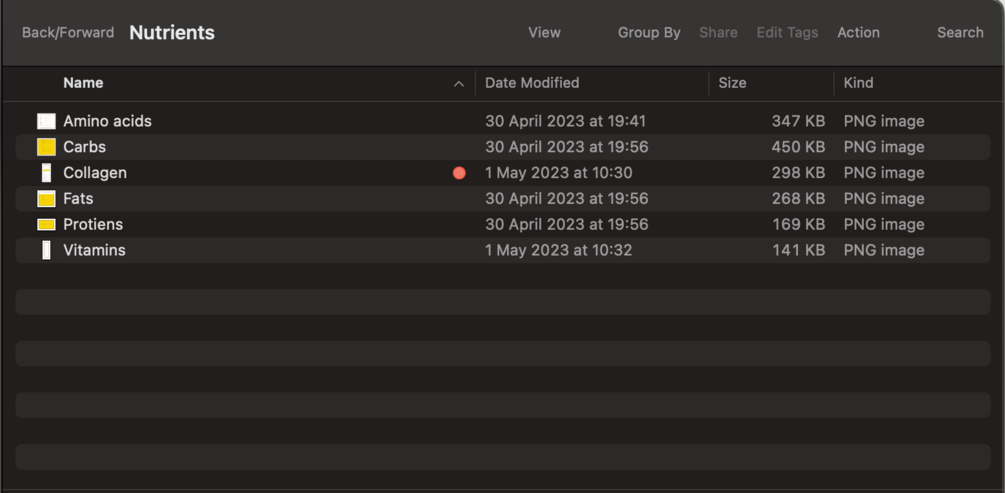This screenshot has height=493, width=1005.
Task: Open Search in the toolbar
Action: pyautogui.click(x=960, y=33)
